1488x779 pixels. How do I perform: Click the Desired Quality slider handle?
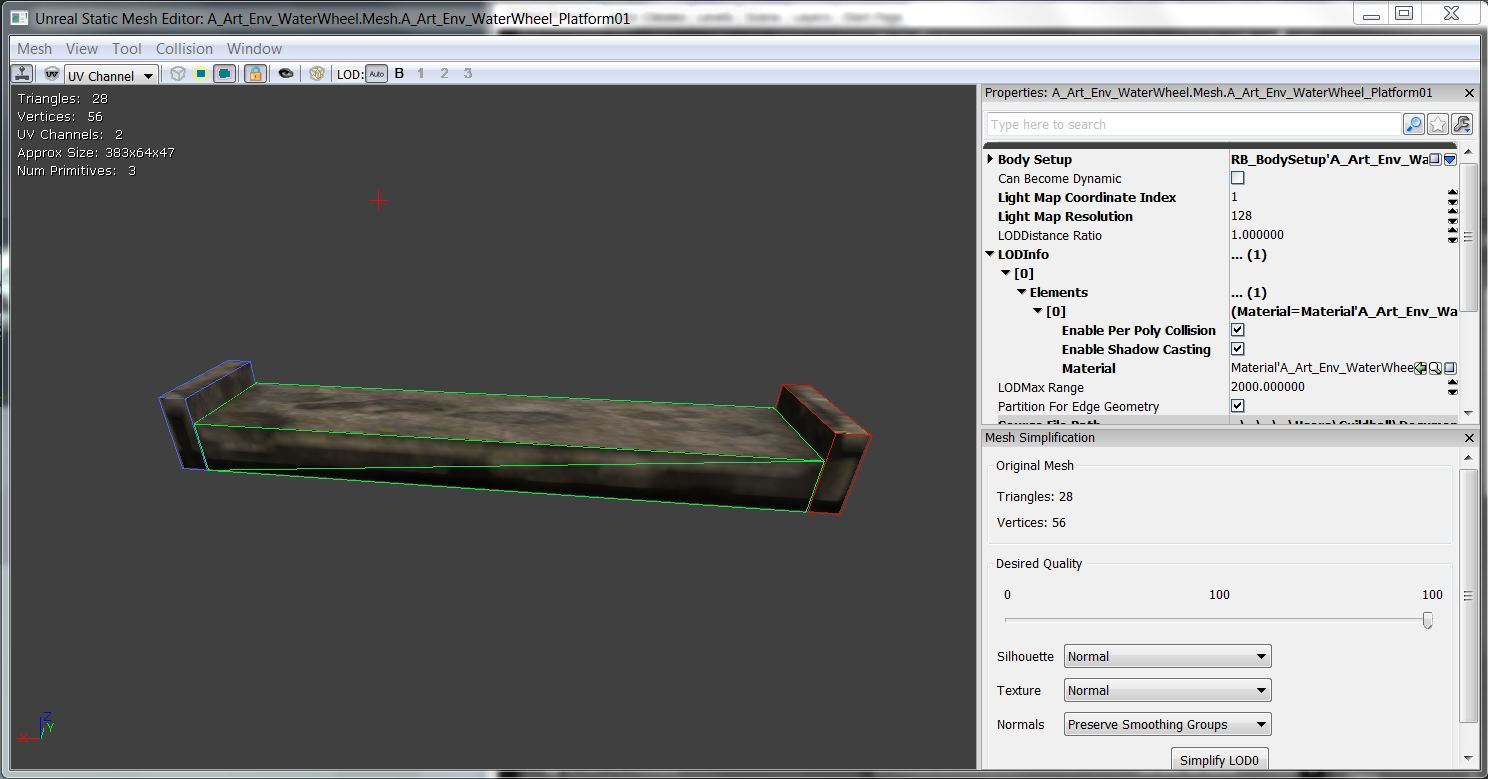click(x=1428, y=620)
